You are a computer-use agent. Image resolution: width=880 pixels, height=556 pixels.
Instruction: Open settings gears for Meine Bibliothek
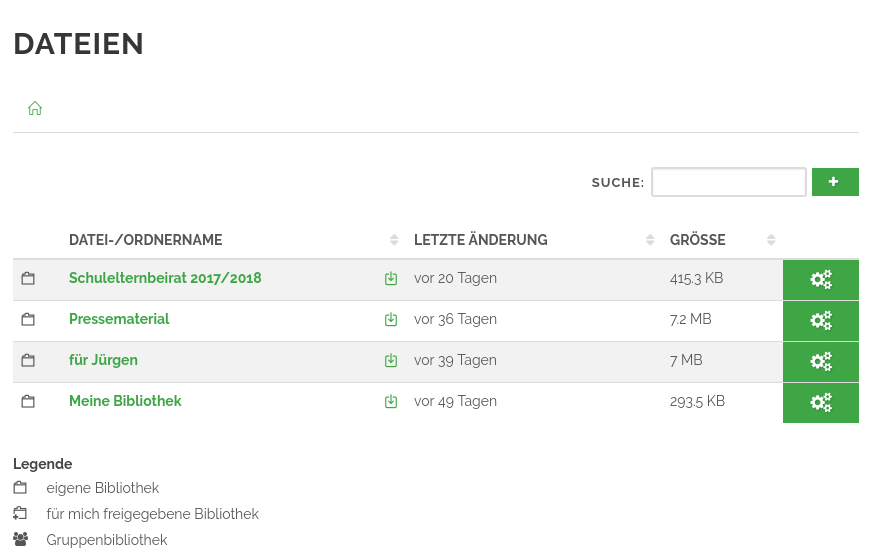pos(821,402)
